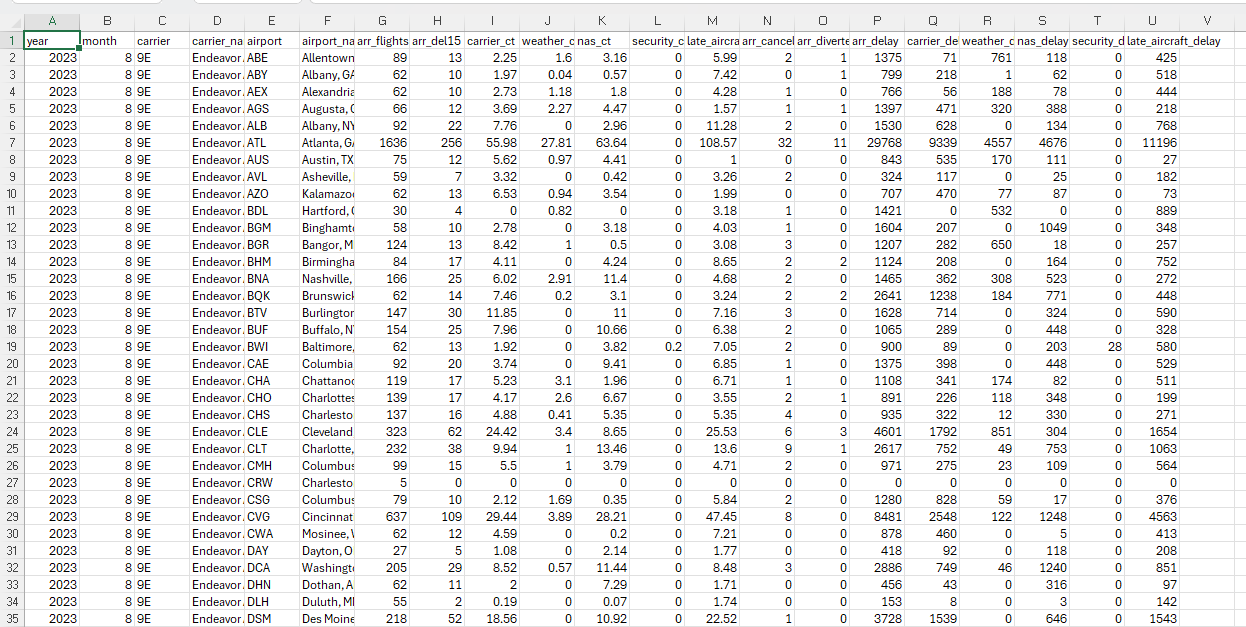
Task: Select the 'carrier' header cell in C1
Action: 161,39
